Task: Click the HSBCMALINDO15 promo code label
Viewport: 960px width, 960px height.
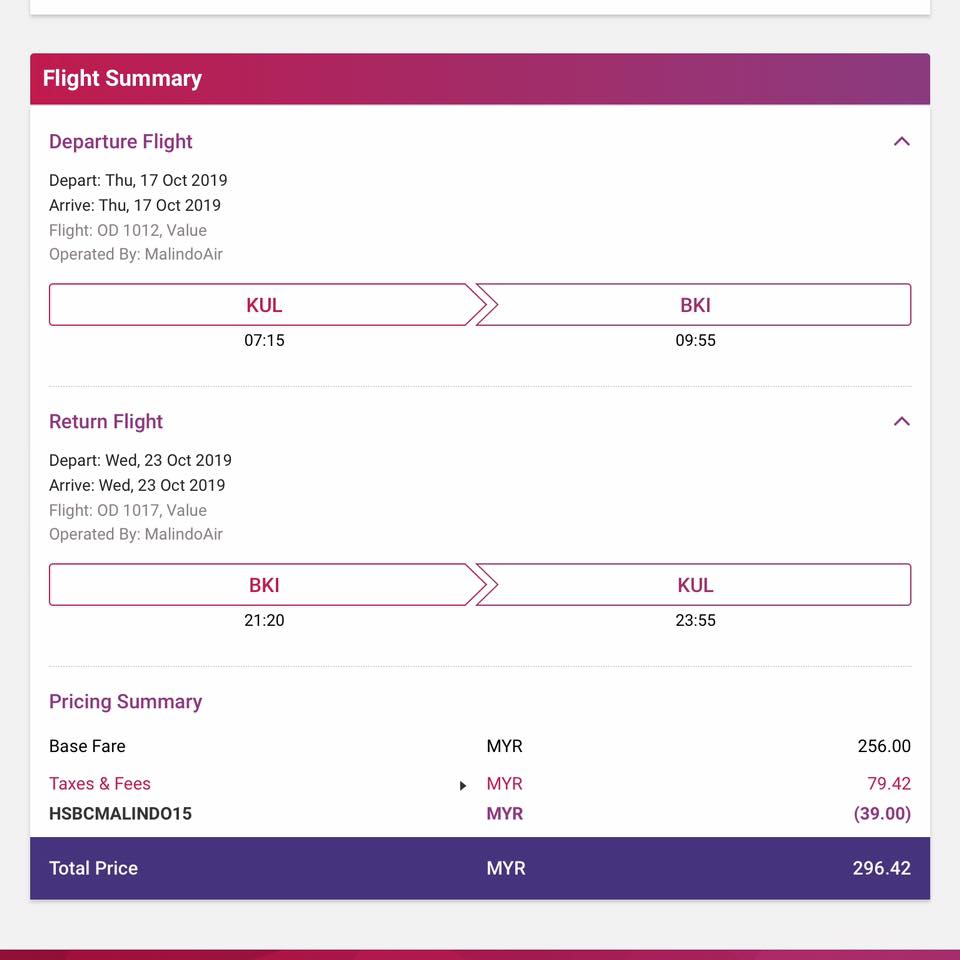Action: (x=121, y=814)
